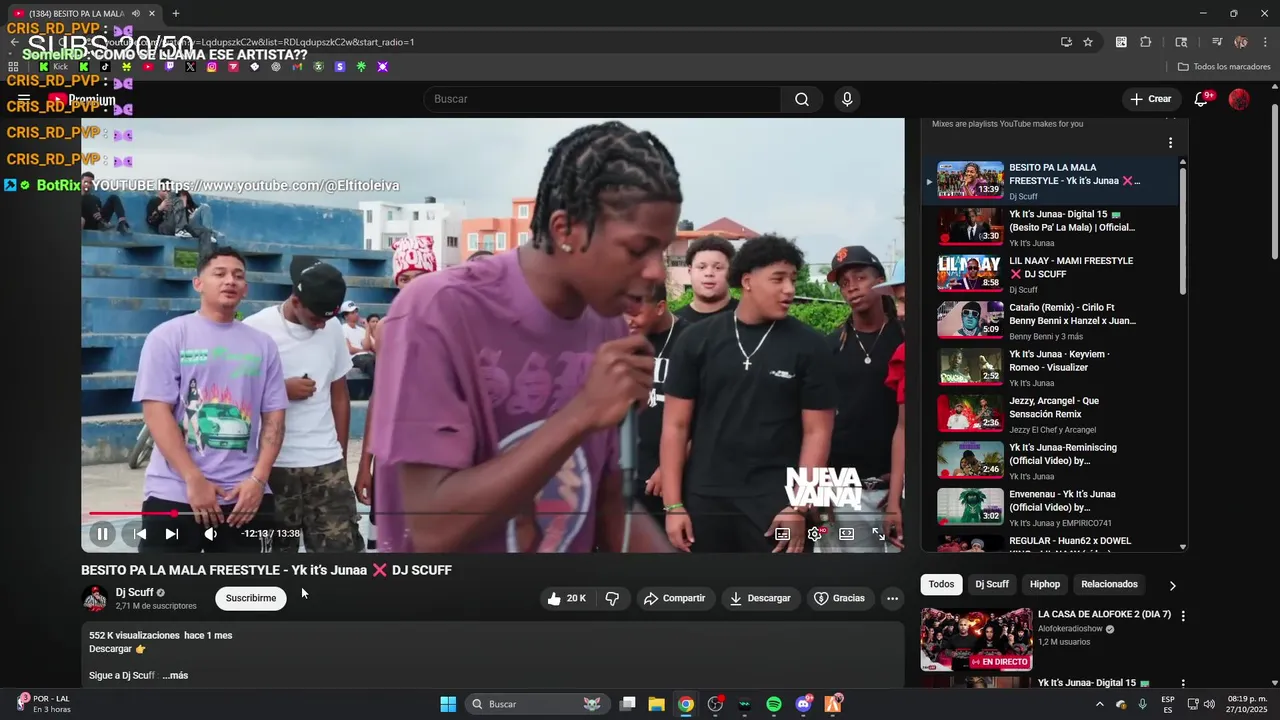1280x720 pixels.
Task: Click the Gracias button
Action: (840, 598)
